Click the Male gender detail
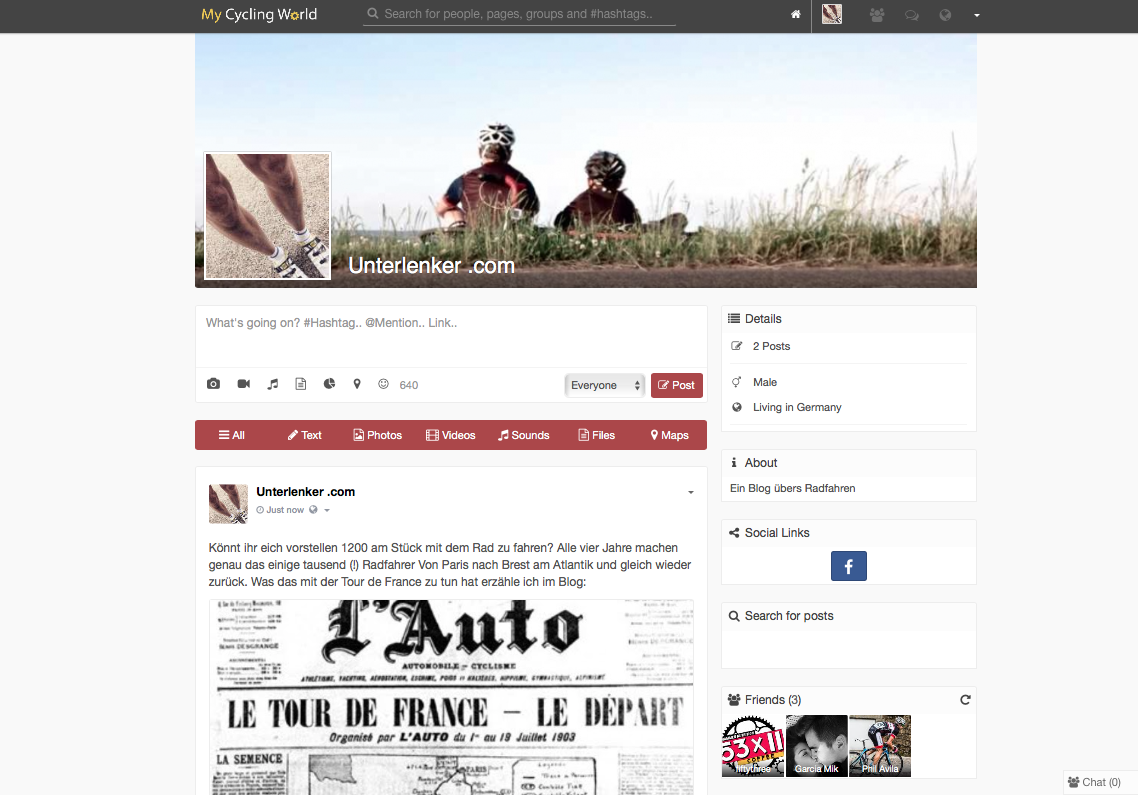The image size is (1138, 795). 764,382
